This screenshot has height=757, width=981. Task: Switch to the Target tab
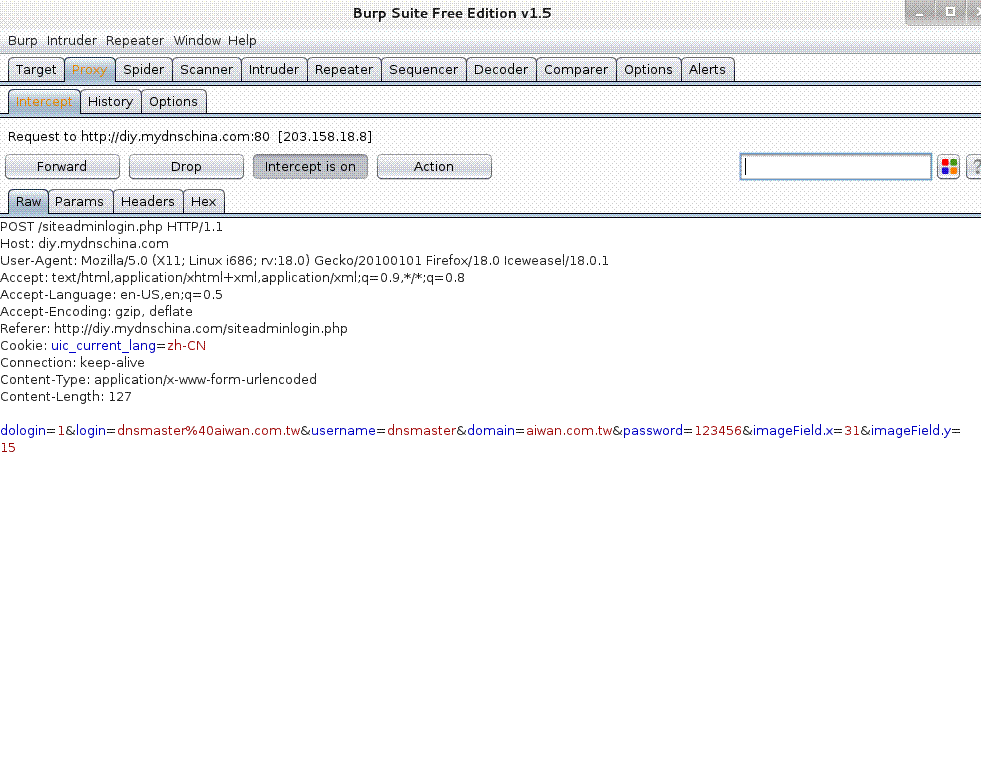(36, 69)
